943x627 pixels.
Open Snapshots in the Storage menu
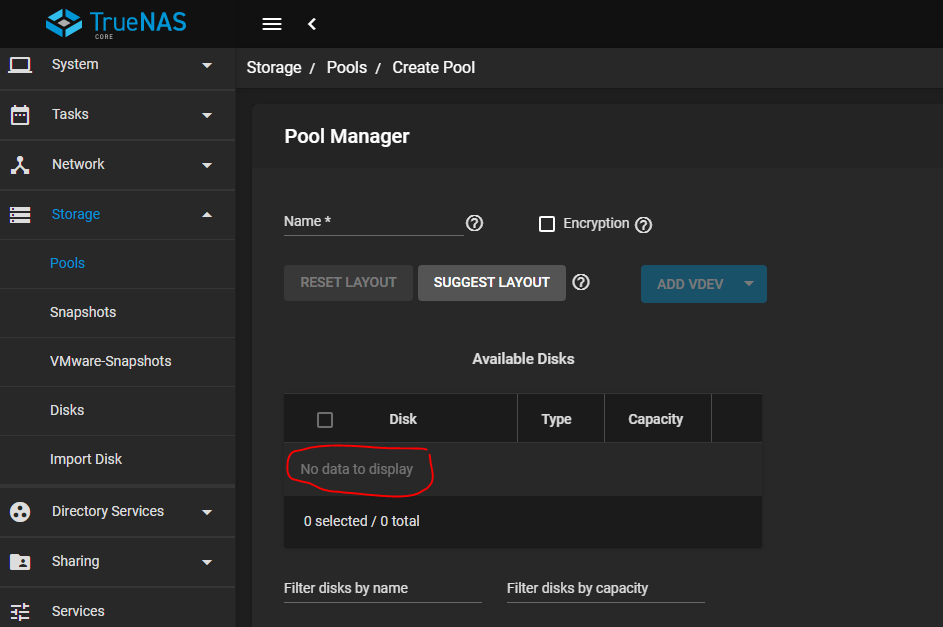(83, 312)
